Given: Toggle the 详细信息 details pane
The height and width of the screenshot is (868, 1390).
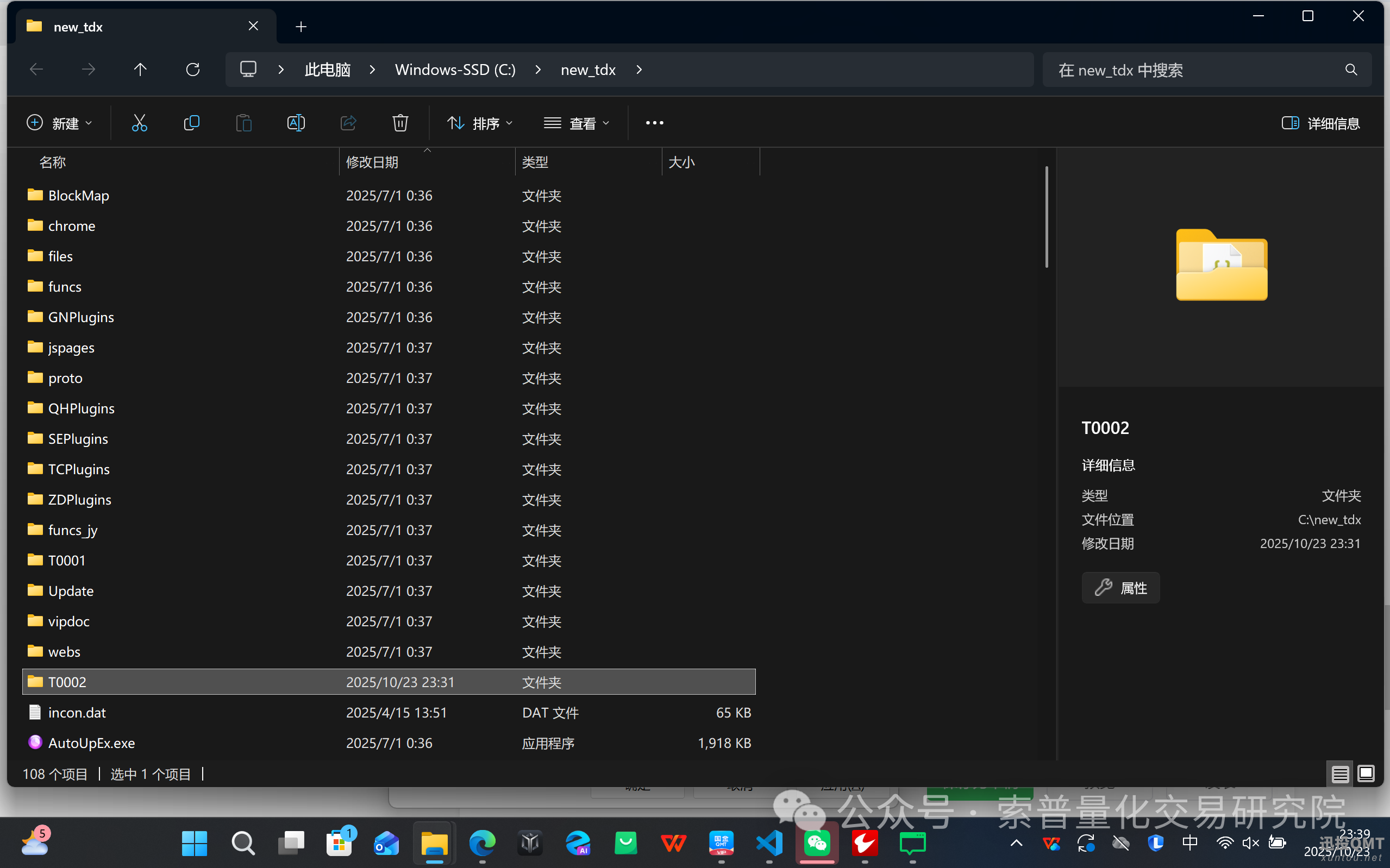Looking at the screenshot, I should click(1320, 123).
